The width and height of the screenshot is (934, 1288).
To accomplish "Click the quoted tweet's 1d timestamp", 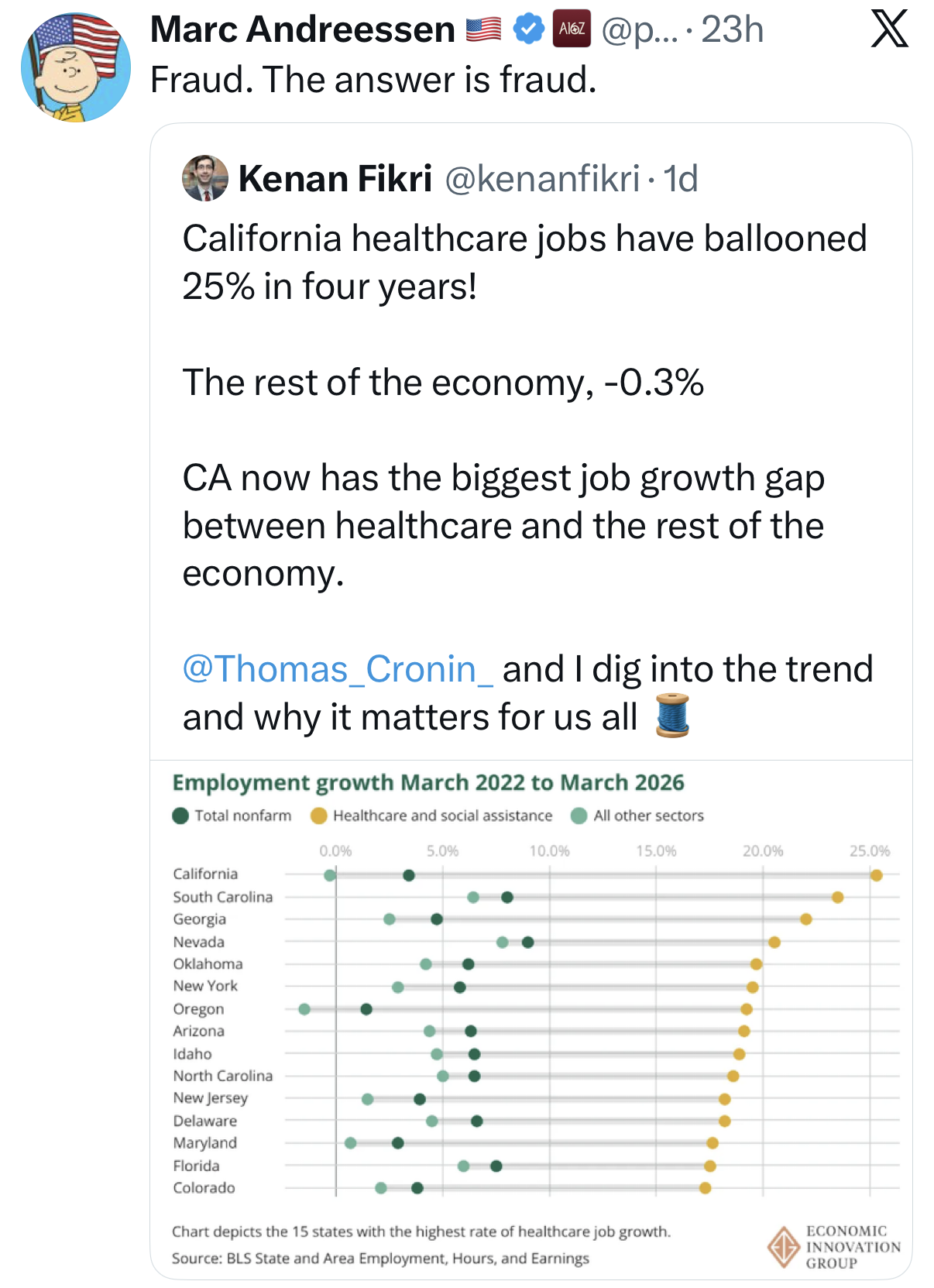I will (681, 179).
